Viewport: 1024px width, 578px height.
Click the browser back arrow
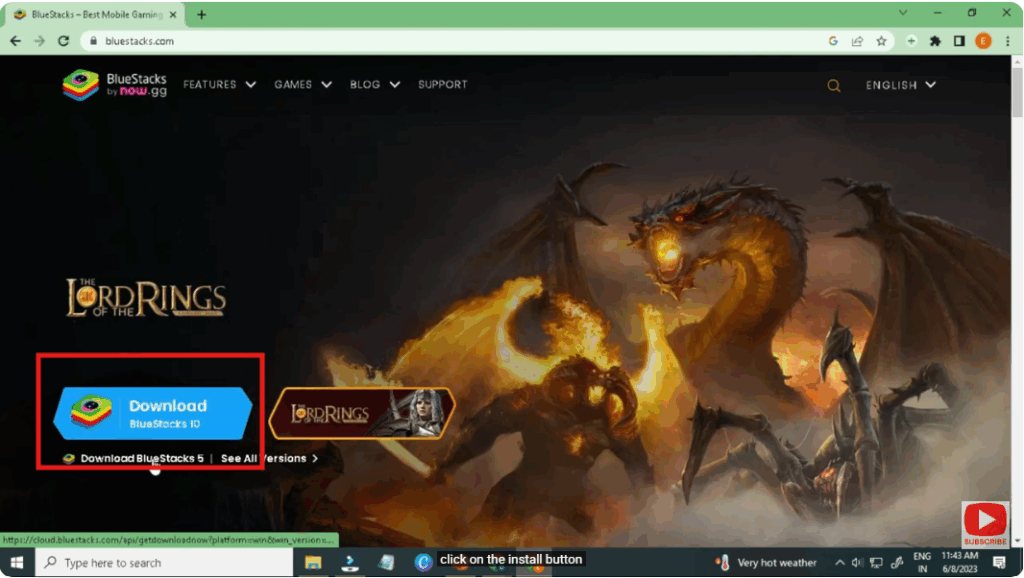click(15, 41)
